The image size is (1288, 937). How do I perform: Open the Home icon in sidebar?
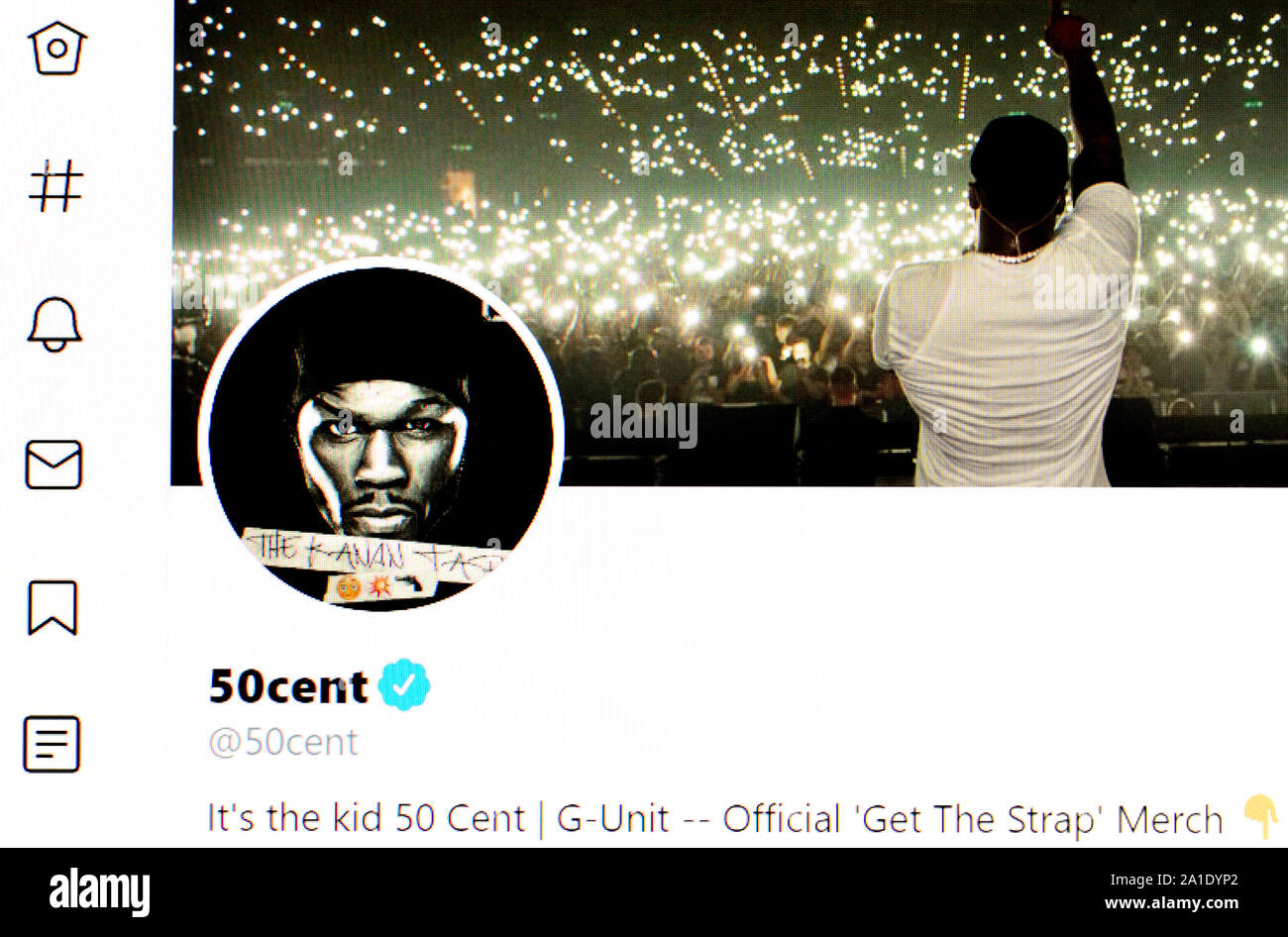[x=56, y=48]
